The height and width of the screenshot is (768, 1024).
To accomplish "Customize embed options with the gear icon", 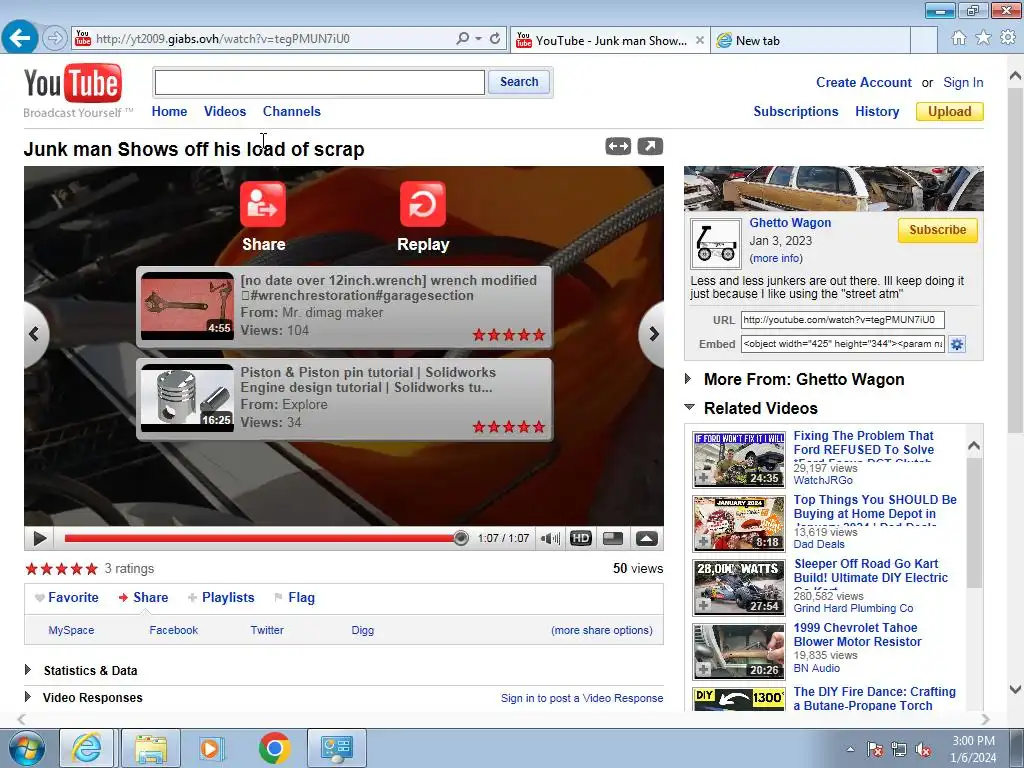I will click(x=957, y=344).
